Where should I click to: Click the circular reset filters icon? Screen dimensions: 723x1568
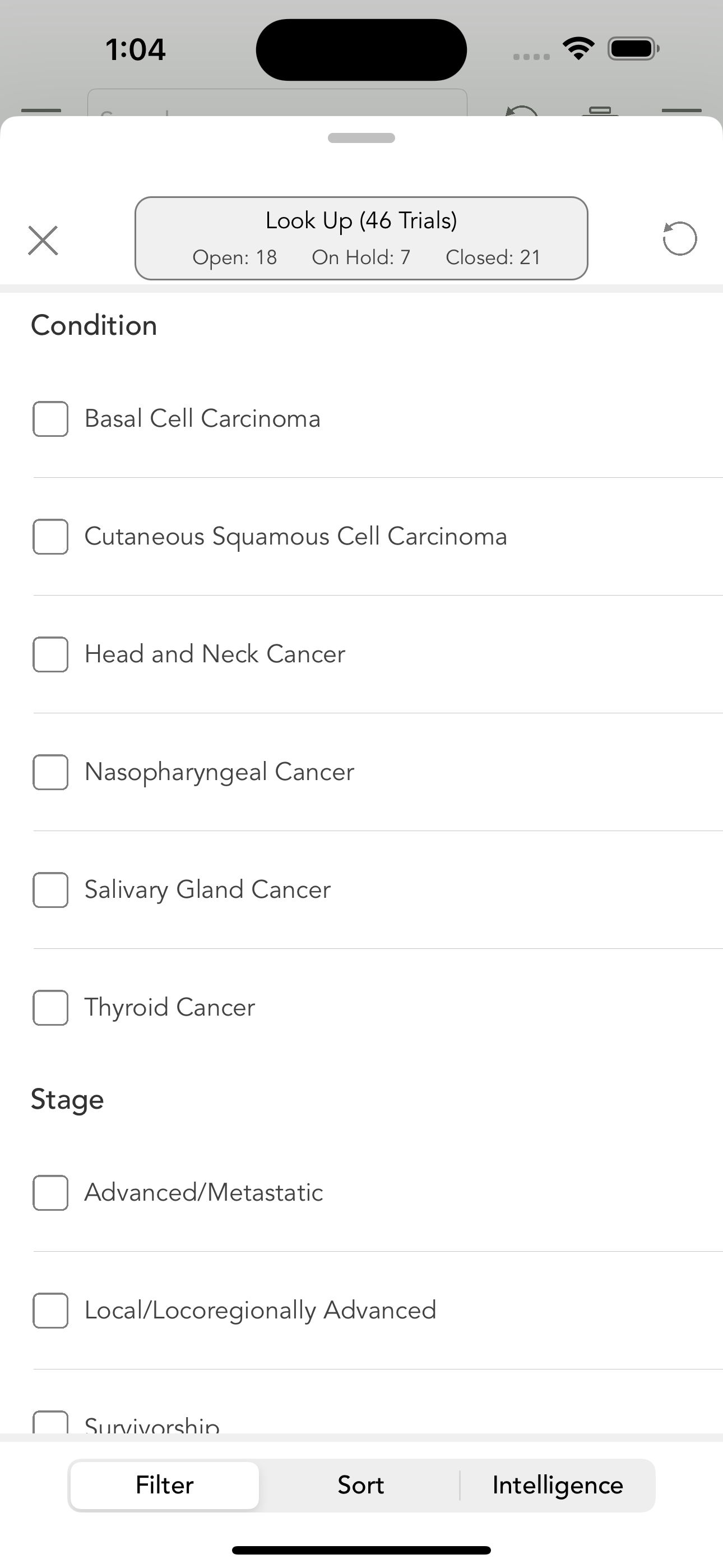click(679, 238)
